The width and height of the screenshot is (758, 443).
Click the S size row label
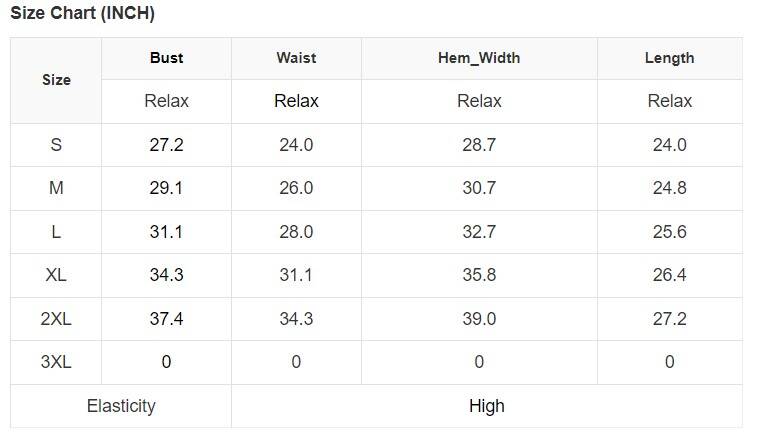[x=56, y=145]
